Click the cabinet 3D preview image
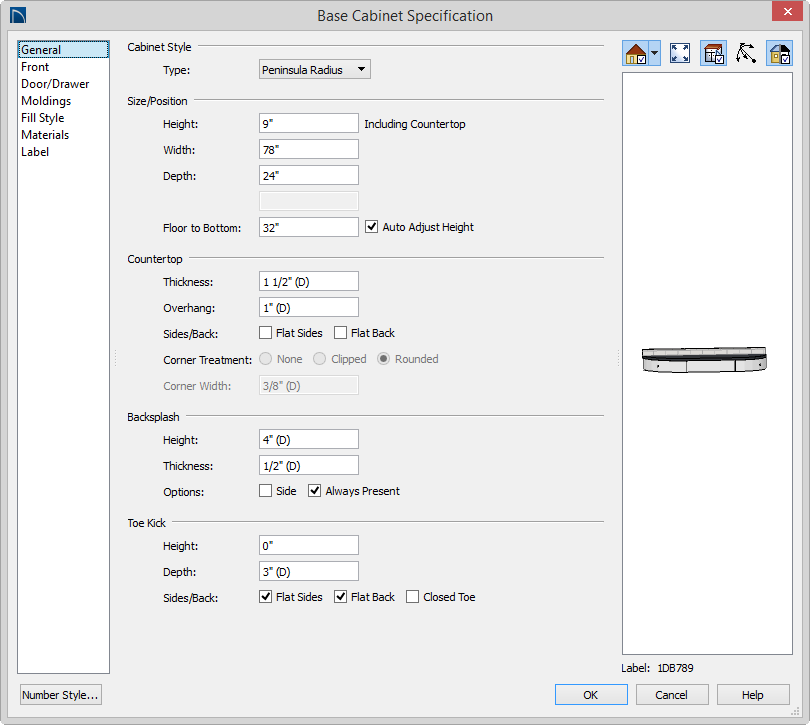This screenshot has width=810, height=725. [x=704, y=359]
